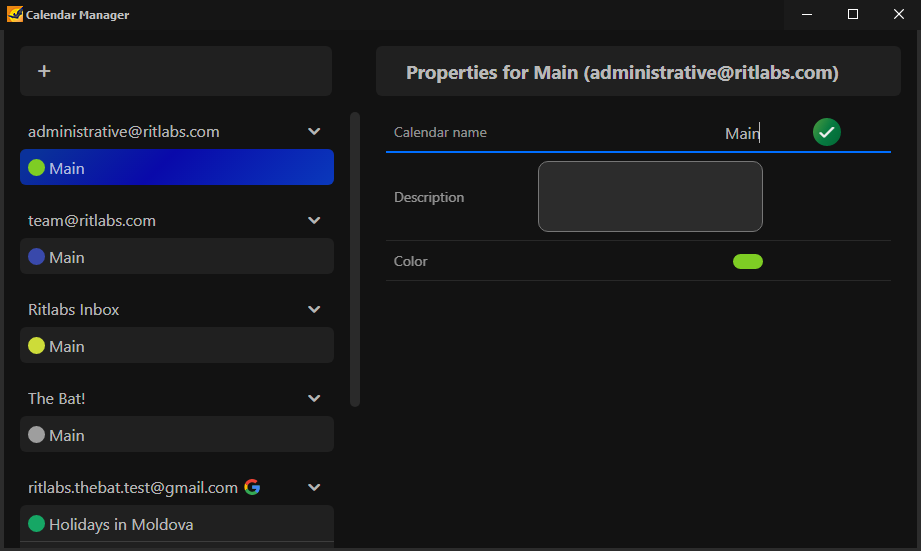Collapse the team@ritlabs.com account chevron

tap(314, 220)
